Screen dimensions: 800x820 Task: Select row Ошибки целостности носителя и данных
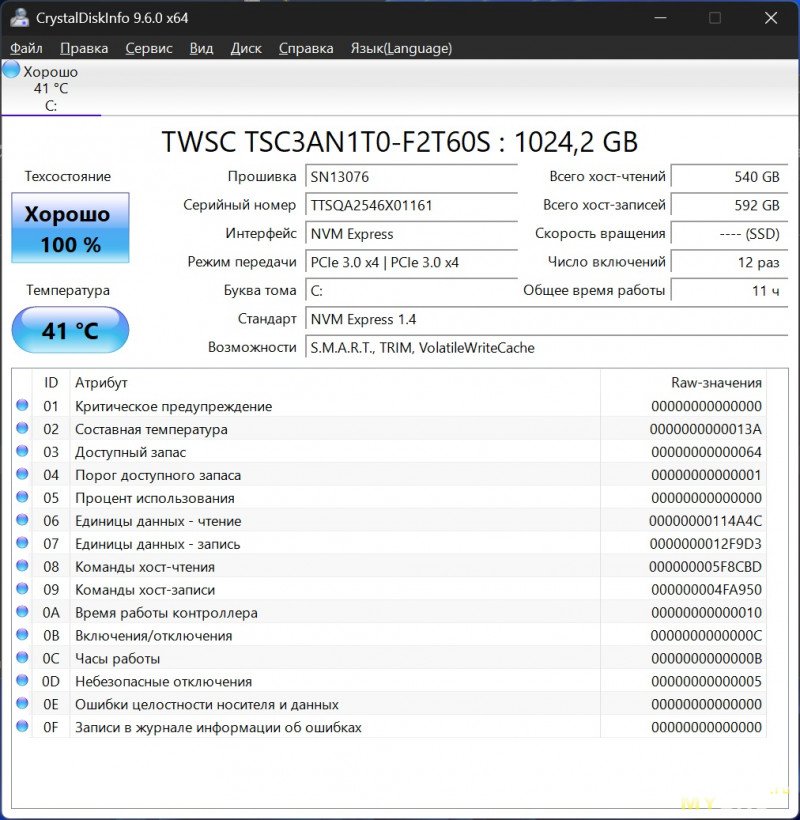[x=389, y=704]
